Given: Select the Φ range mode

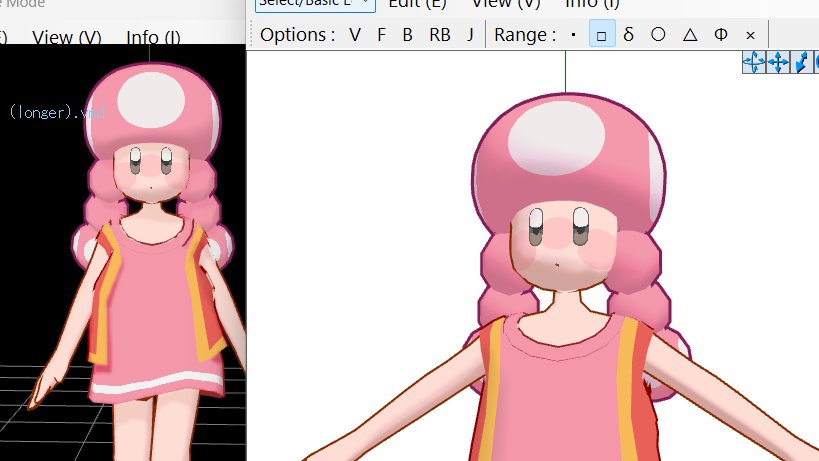Looking at the screenshot, I should pyautogui.click(x=721, y=35).
